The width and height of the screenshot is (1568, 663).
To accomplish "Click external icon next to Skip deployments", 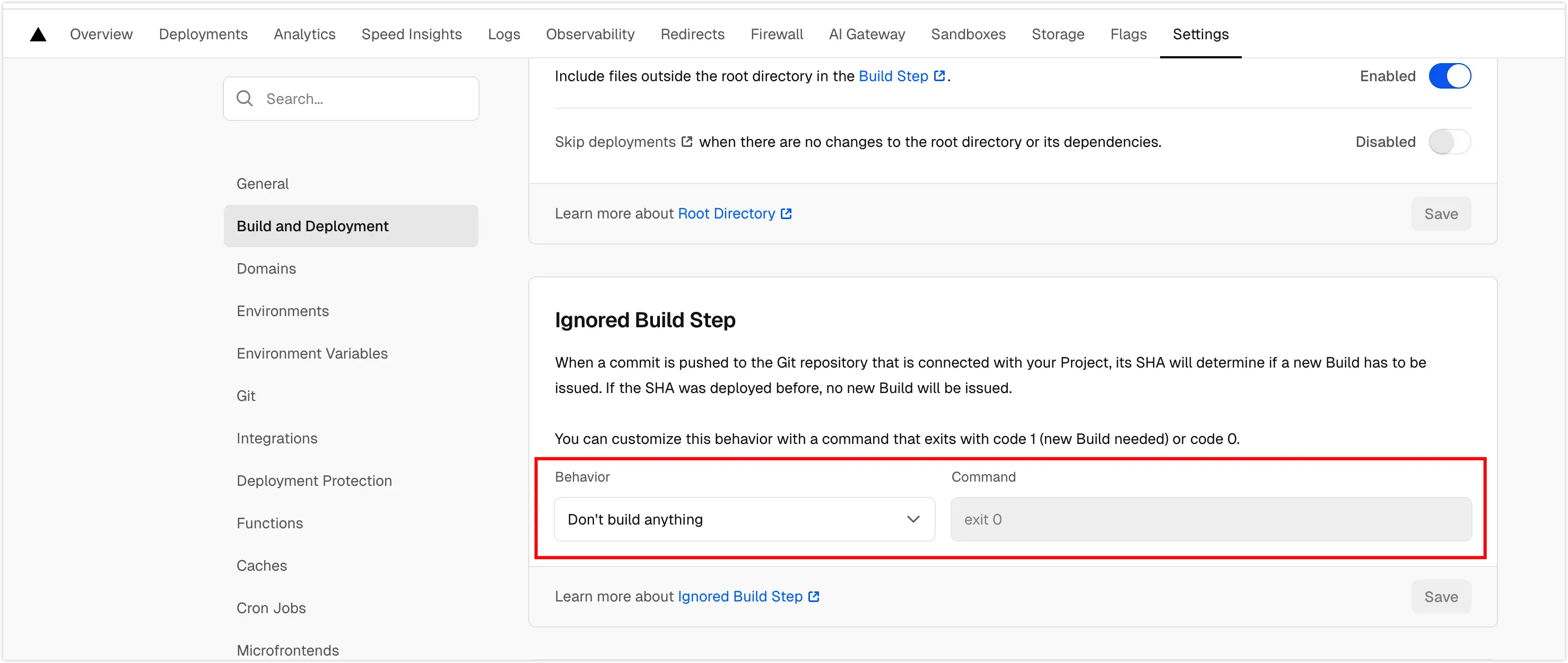I will coord(687,142).
